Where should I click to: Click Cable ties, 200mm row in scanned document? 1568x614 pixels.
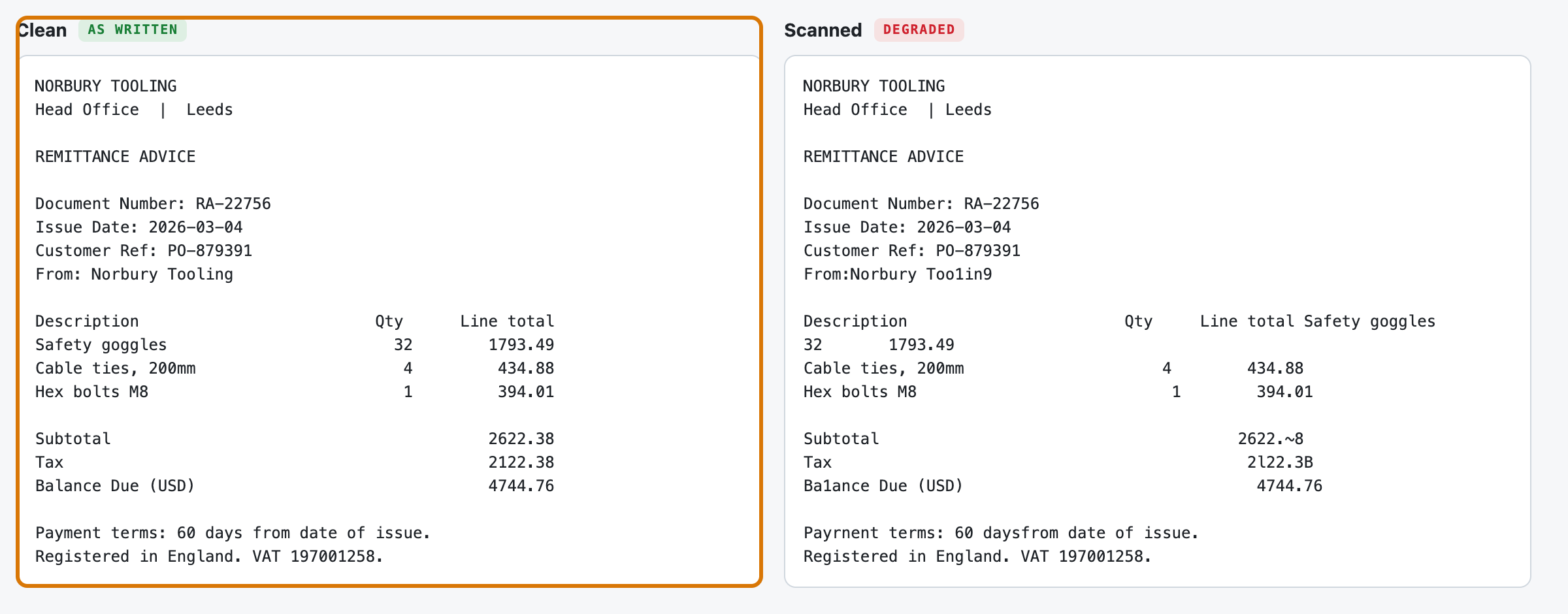click(1053, 368)
